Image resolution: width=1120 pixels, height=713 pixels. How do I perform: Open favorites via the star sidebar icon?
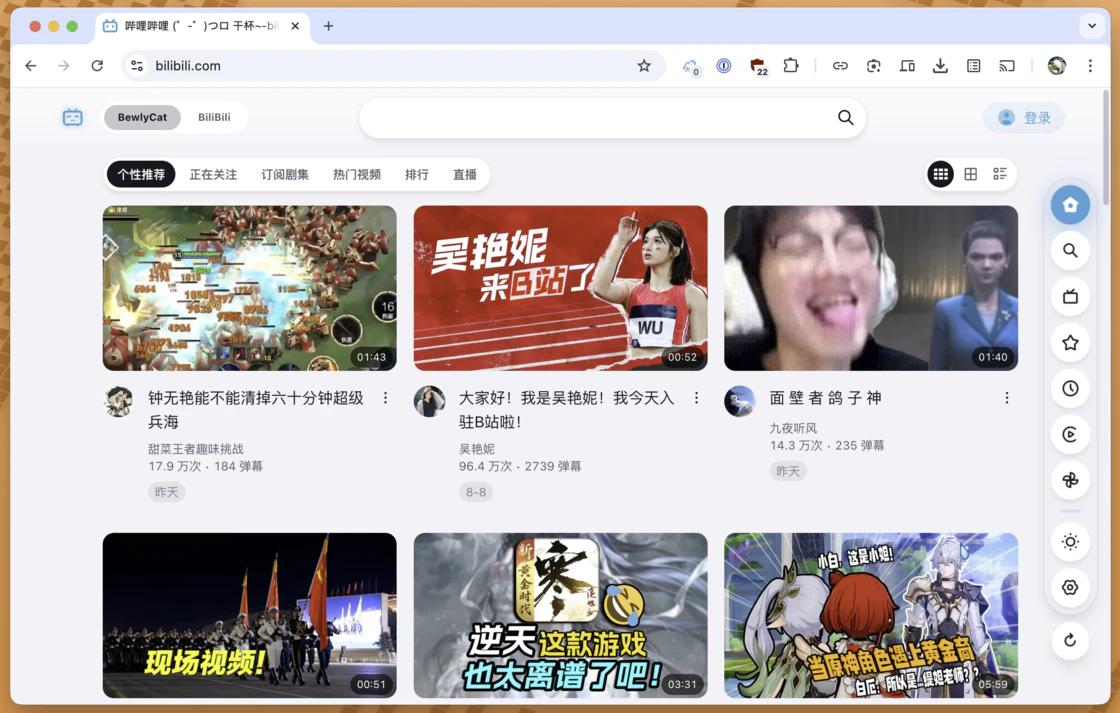pos(1070,342)
